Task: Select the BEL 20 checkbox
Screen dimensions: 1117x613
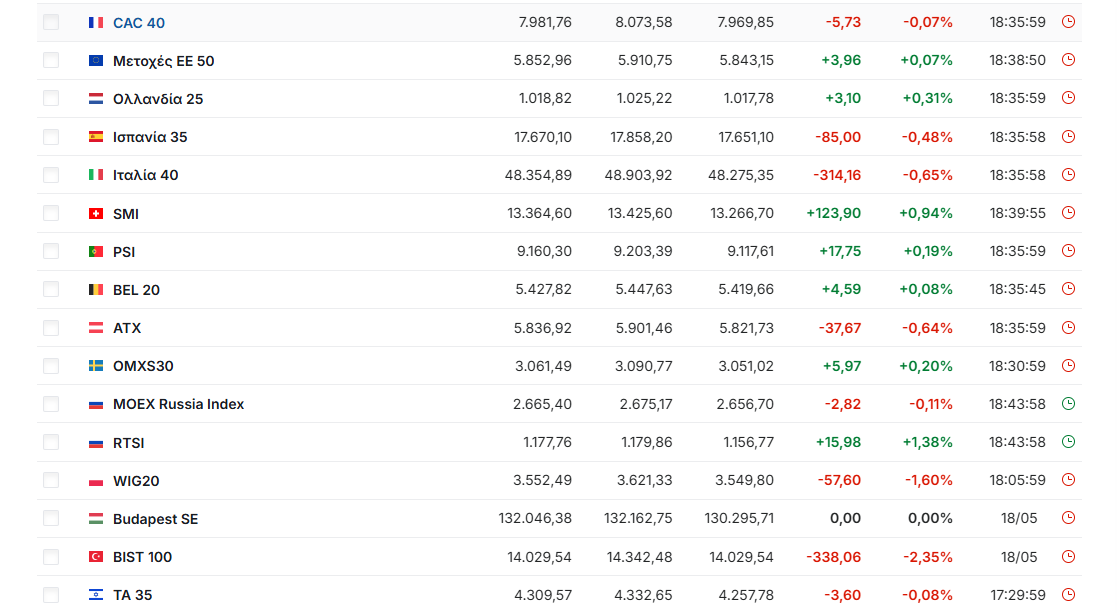Action: 51,289
